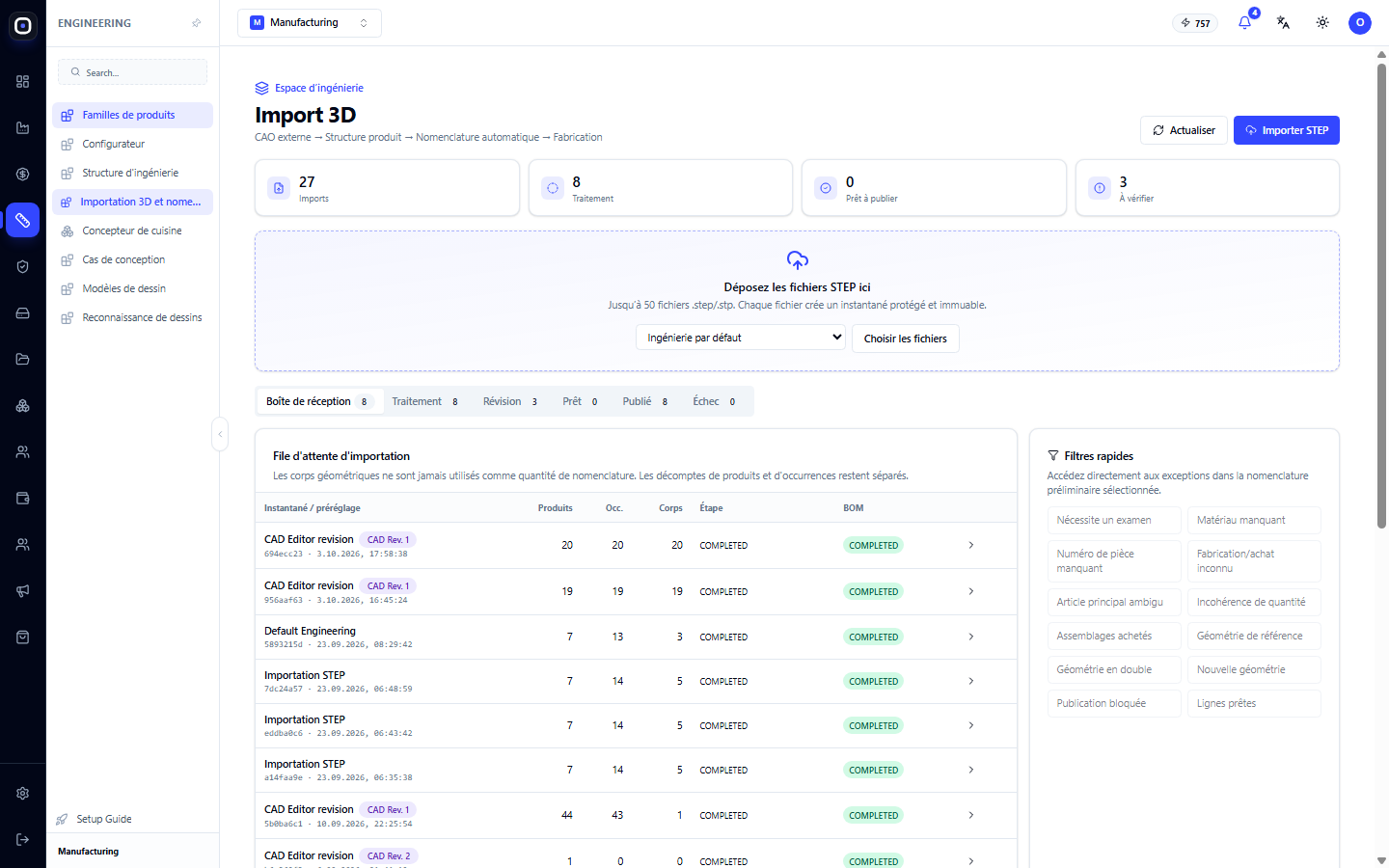Image resolution: width=1389 pixels, height=868 pixels.
Task: Open the folder icon in the rail
Action: 23,360
